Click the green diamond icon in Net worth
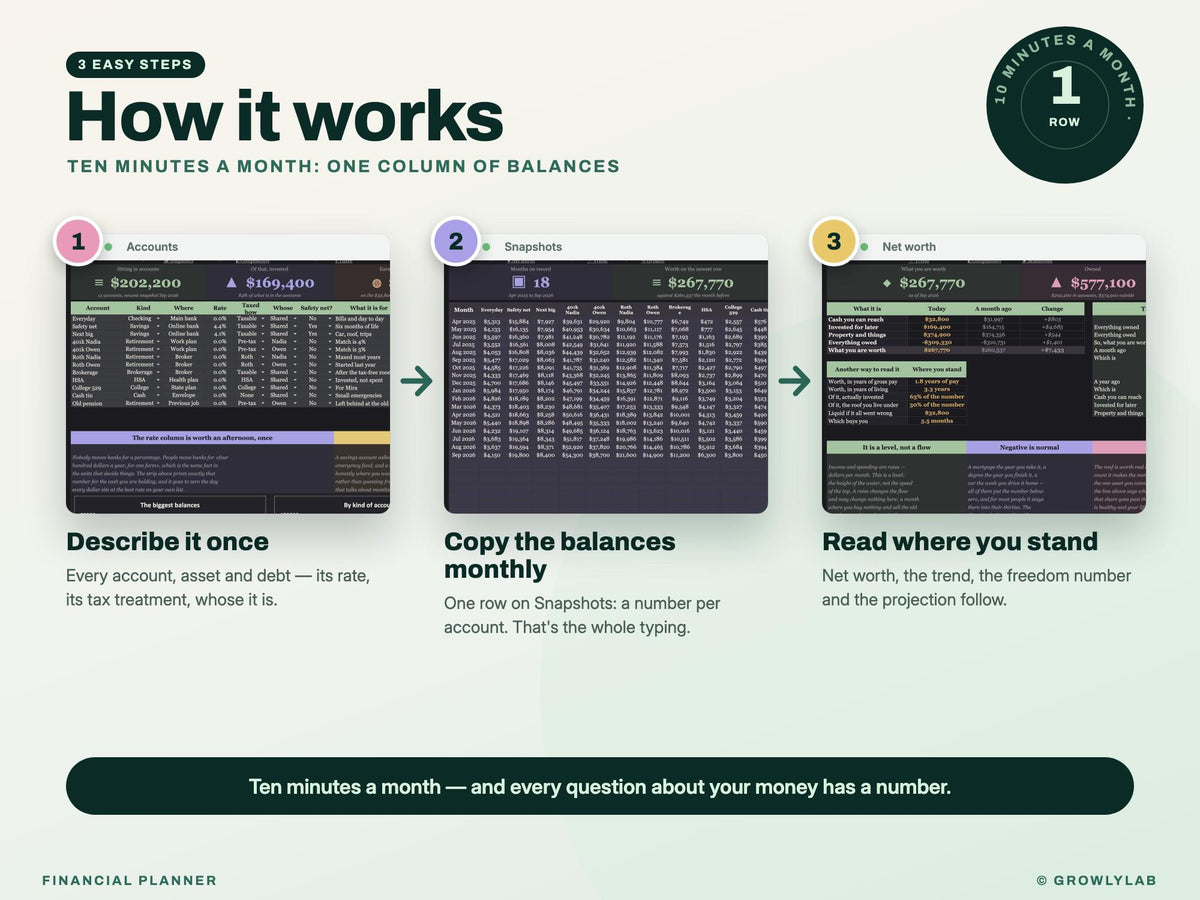Image resolution: width=1200 pixels, height=900 pixels. [x=887, y=283]
